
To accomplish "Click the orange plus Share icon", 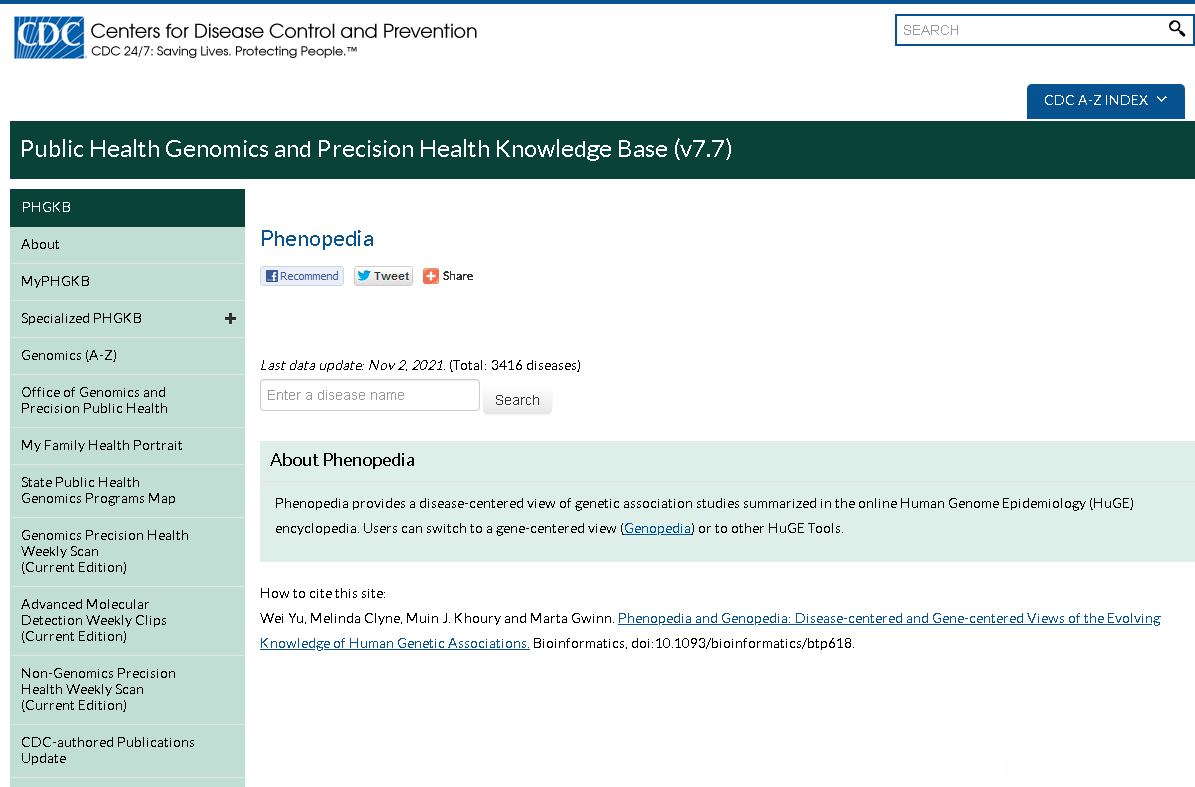I will (431, 276).
